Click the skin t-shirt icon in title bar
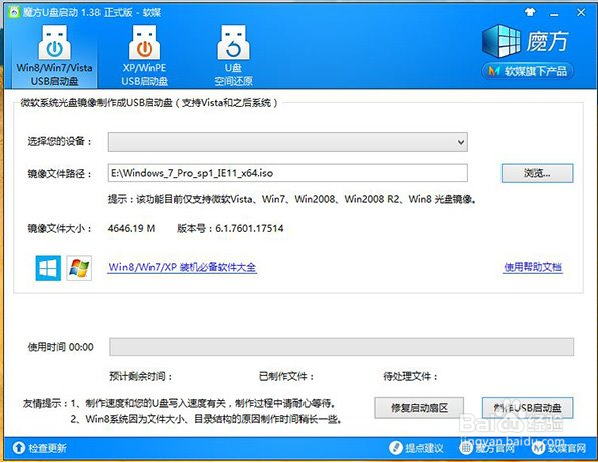 (530, 12)
